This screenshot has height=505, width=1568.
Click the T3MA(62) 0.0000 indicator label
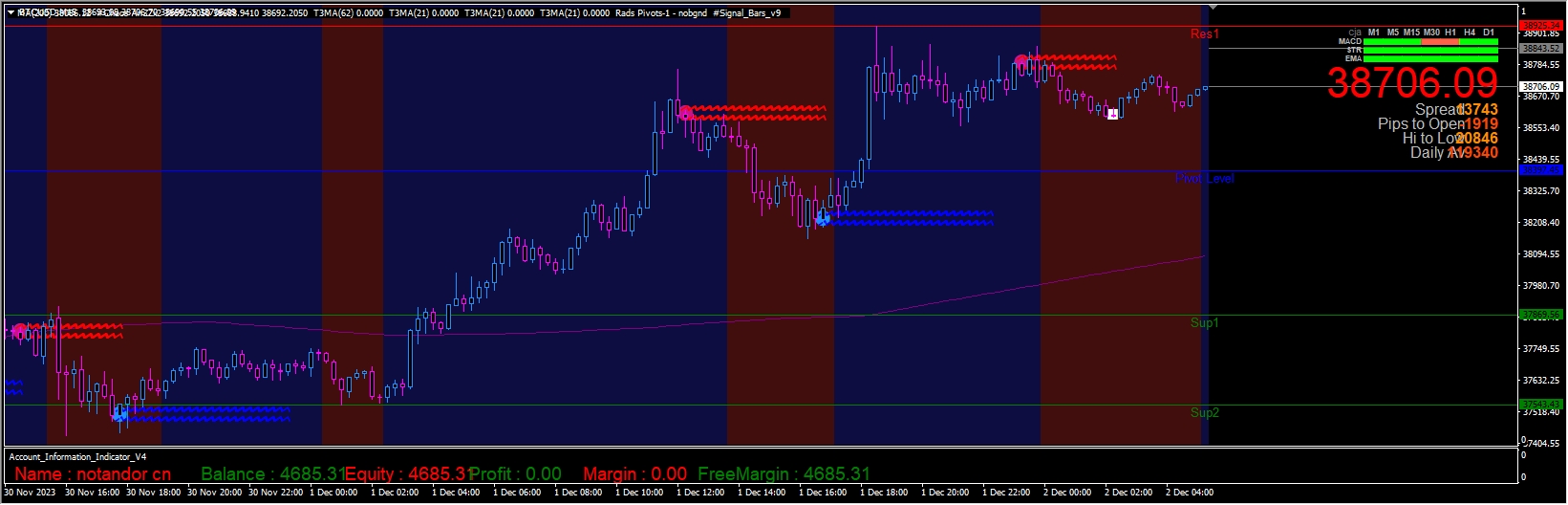click(348, 13)
